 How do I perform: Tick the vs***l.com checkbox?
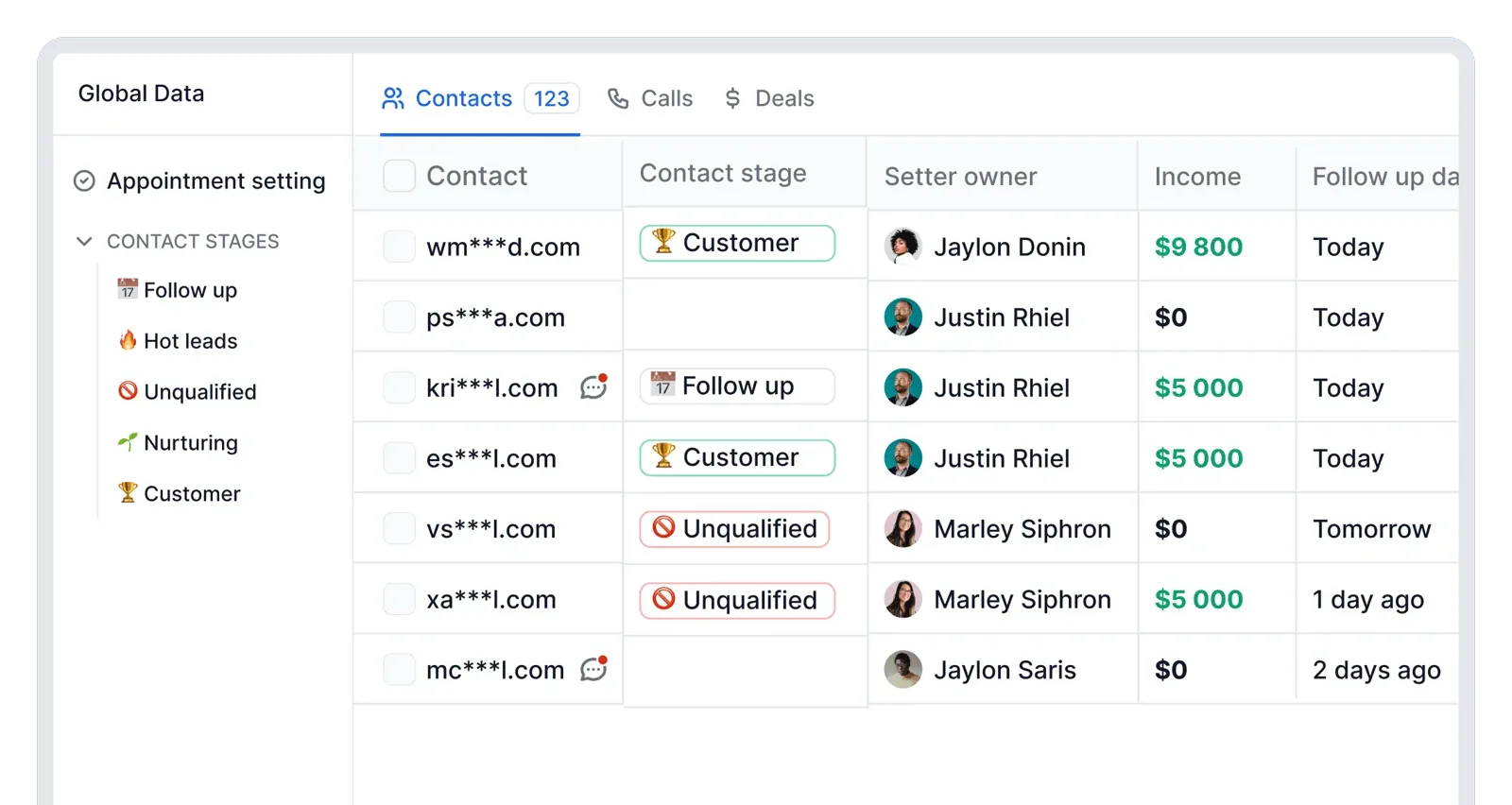pos(399,529)
